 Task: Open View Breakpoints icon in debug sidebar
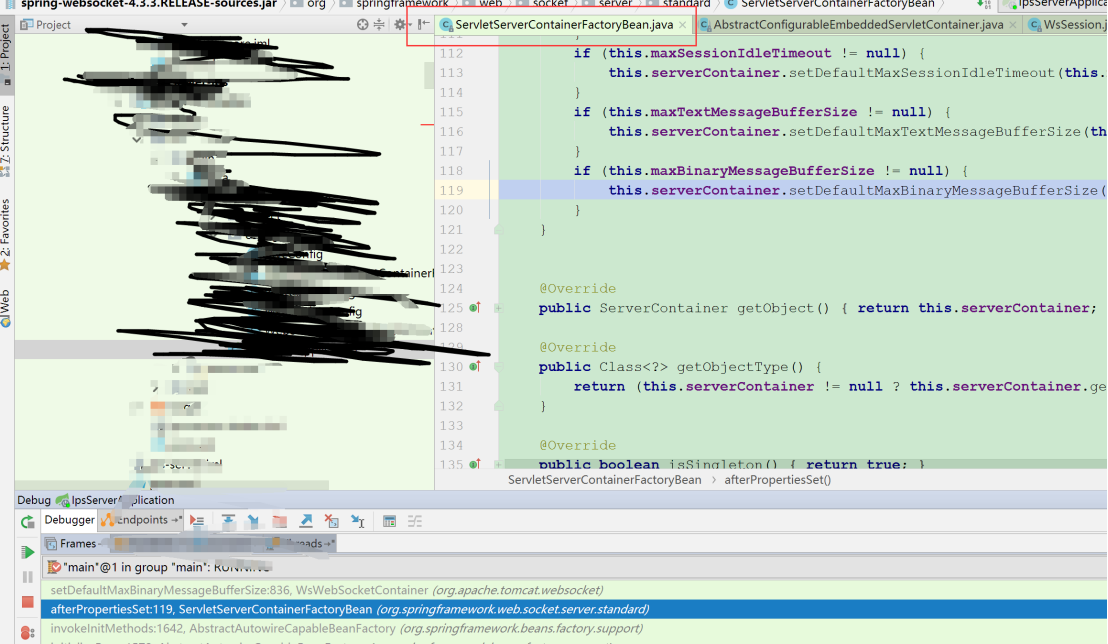pyautogui.click(x=27, y=630)
